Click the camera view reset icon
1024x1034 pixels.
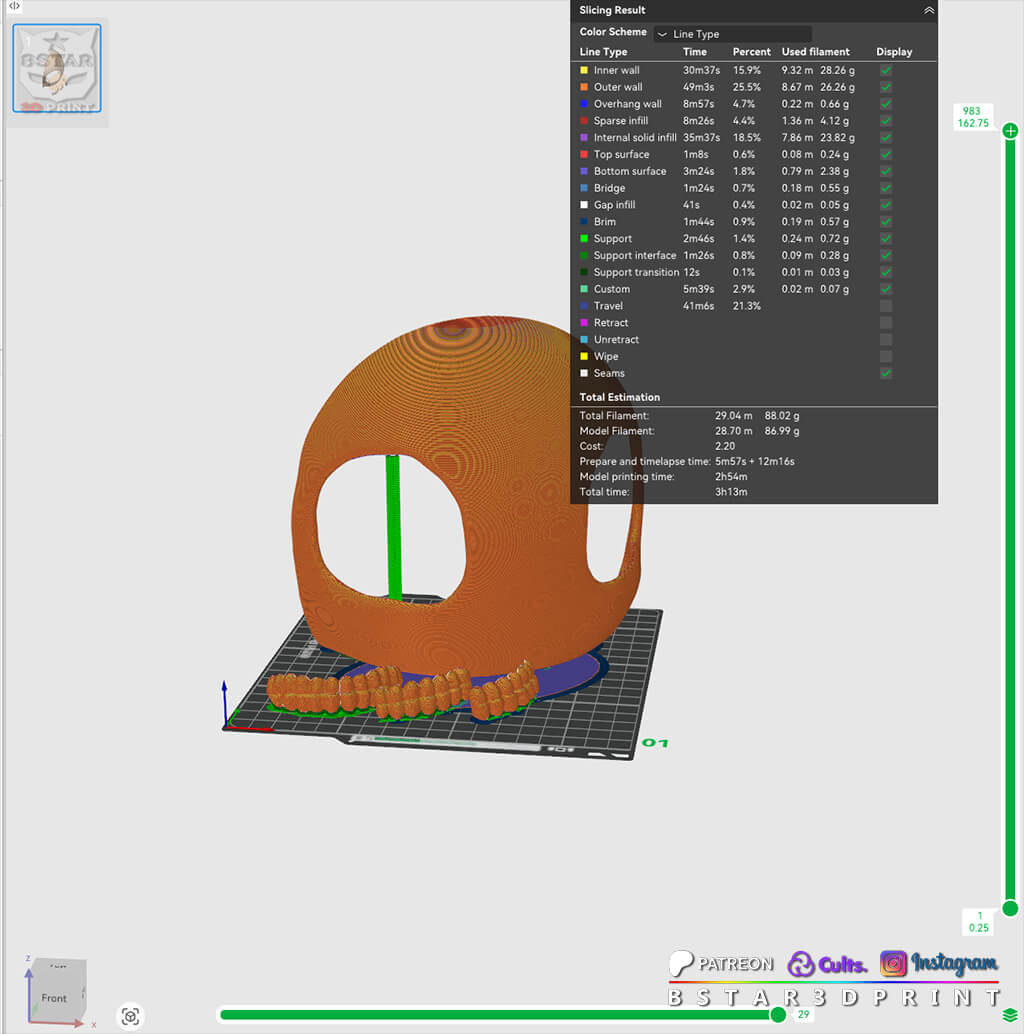pyautogui.click(x=131, y=1016)
